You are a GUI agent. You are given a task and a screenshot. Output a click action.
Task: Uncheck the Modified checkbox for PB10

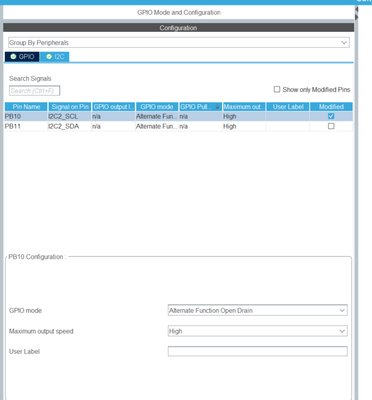click(331, 116)
